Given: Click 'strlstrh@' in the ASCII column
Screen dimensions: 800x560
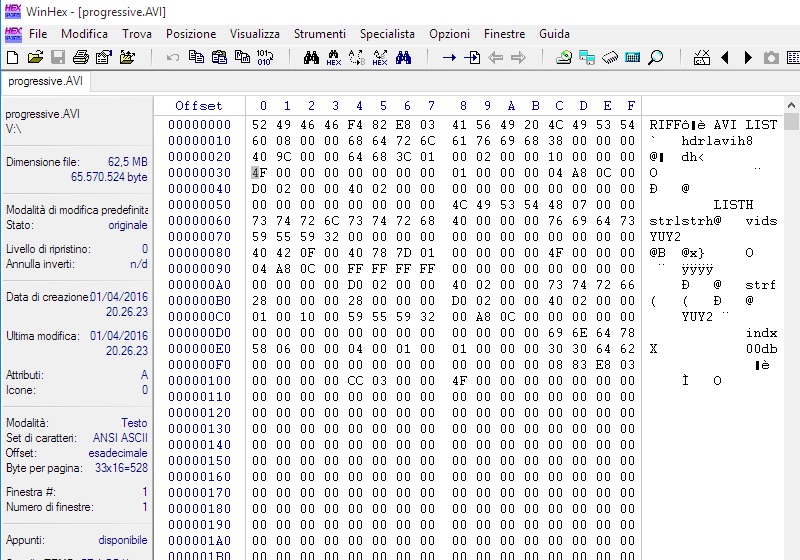Looking at the screenshot, I should pos(685,221).
